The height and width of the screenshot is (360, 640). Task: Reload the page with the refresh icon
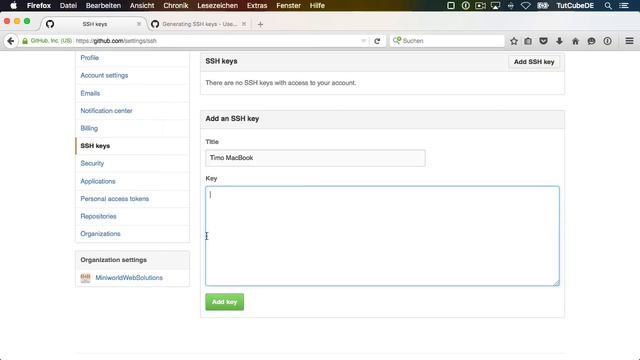pyautogui.click(x=377, y=41)
